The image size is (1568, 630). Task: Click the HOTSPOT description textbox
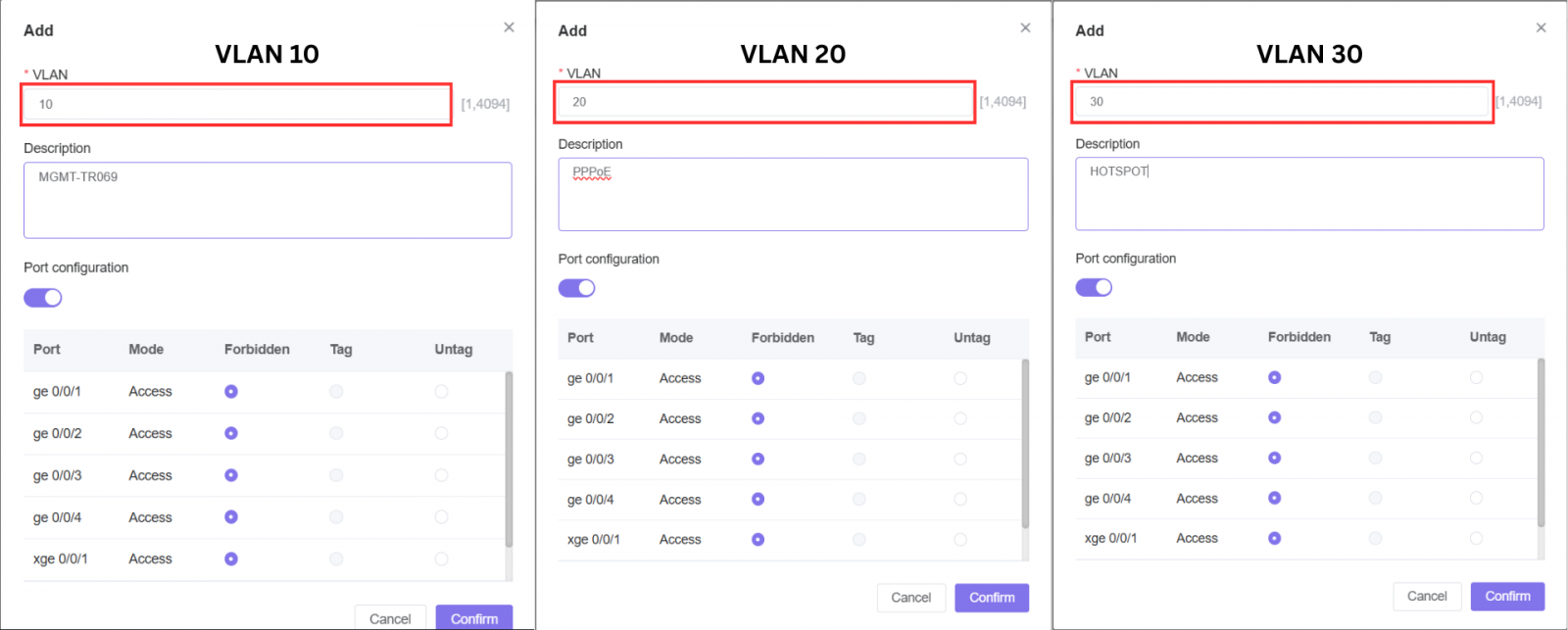[1309, 194]
